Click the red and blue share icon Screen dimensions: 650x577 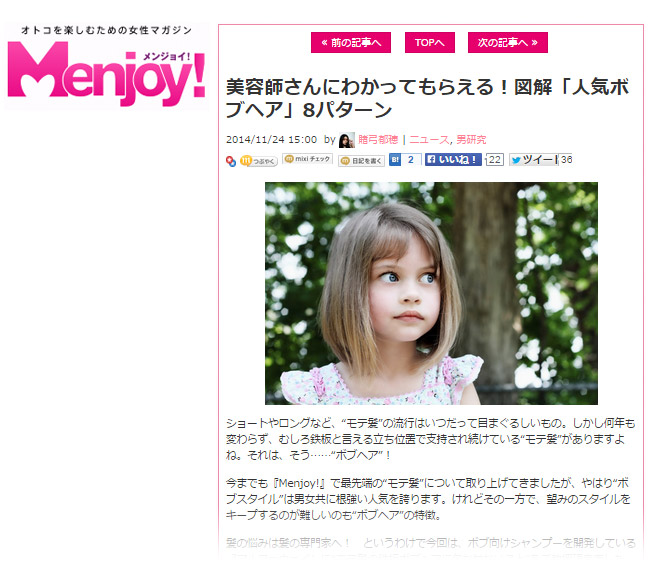point(231,161)
